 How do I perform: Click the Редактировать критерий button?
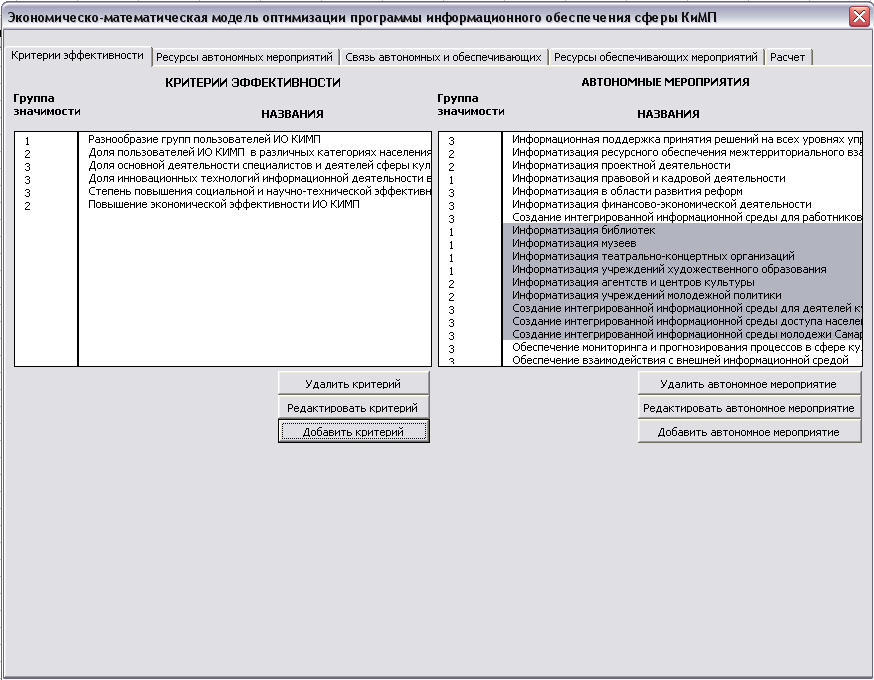pyautogui.click(x=353, y=408)
